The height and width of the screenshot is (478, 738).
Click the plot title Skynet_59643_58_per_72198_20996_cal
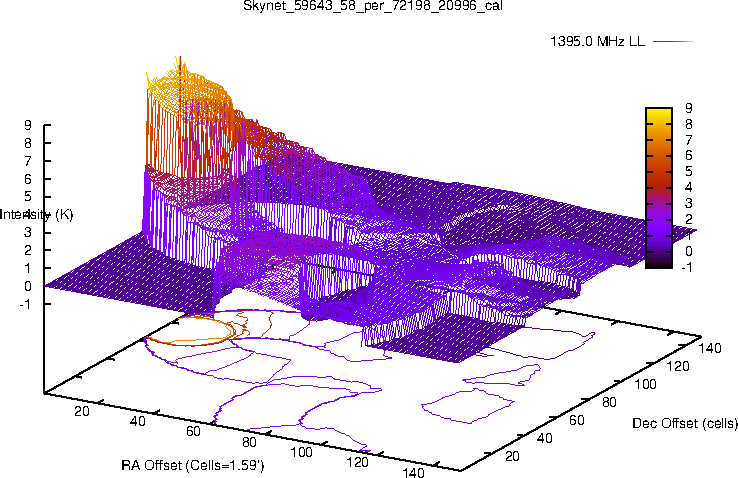pos(373,5)
